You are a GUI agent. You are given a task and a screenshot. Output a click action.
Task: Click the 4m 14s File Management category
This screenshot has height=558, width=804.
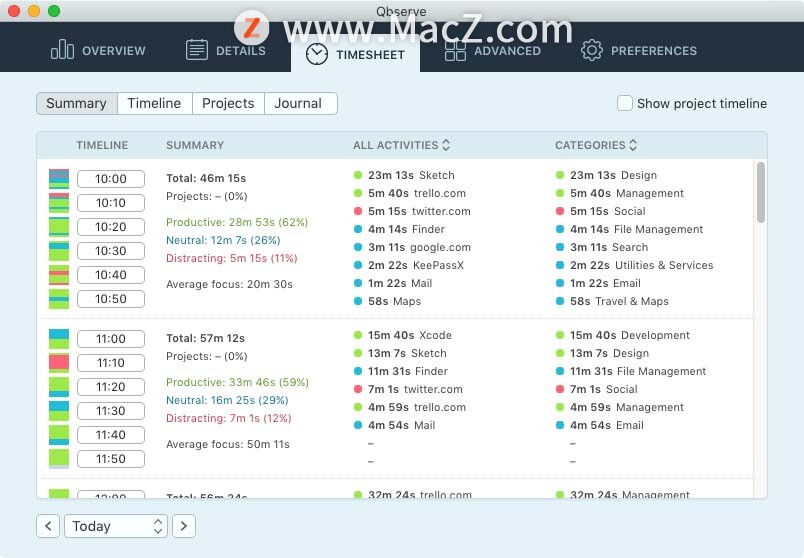tap(630, 229)
